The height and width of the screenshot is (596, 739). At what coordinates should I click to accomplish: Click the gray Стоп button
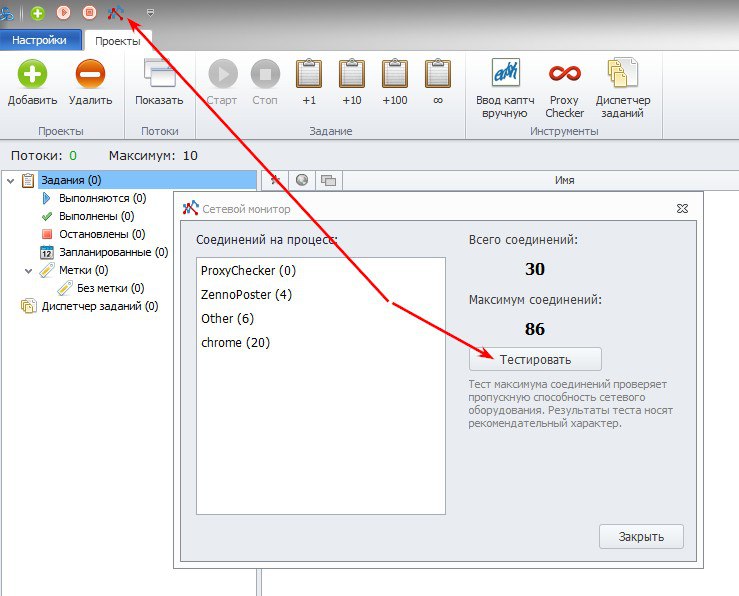pyautogui.click(x=265, y=82)
